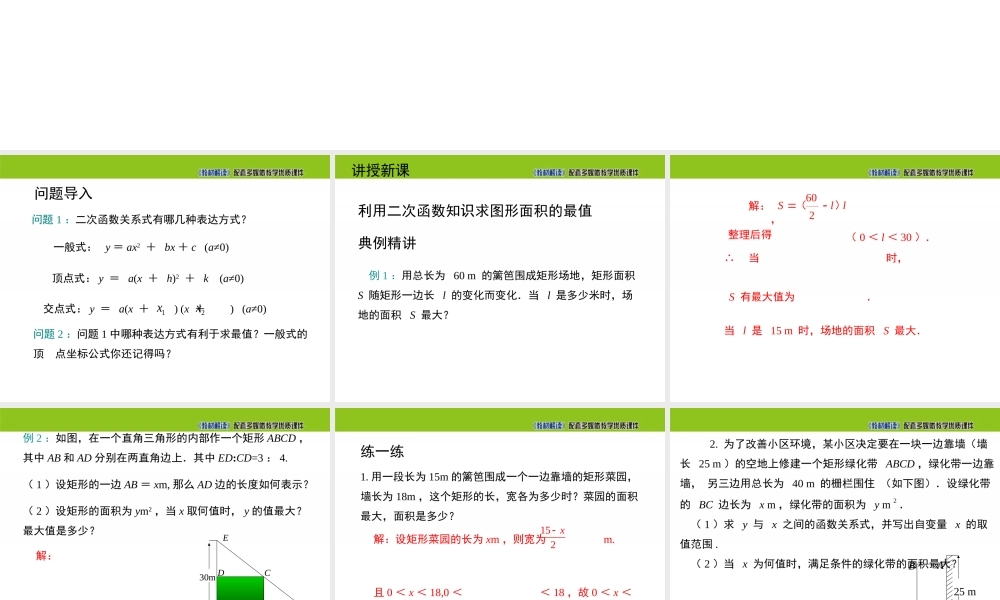This screenshot has width=1000, height=600.
Task: Select the 问题1 label text
Action: (46, 219)
